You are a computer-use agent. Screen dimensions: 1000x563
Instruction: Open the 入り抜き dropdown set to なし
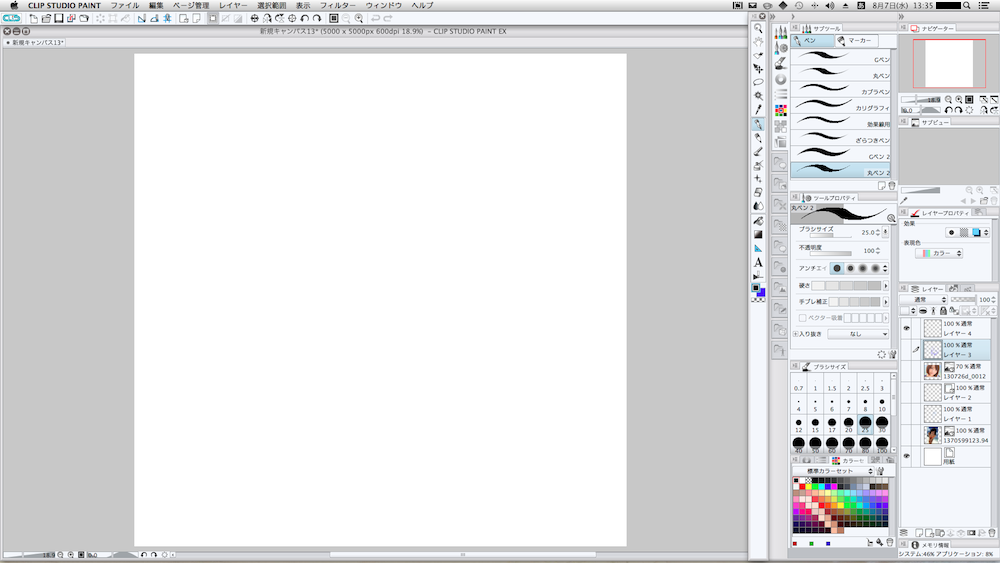pos(858,333)
